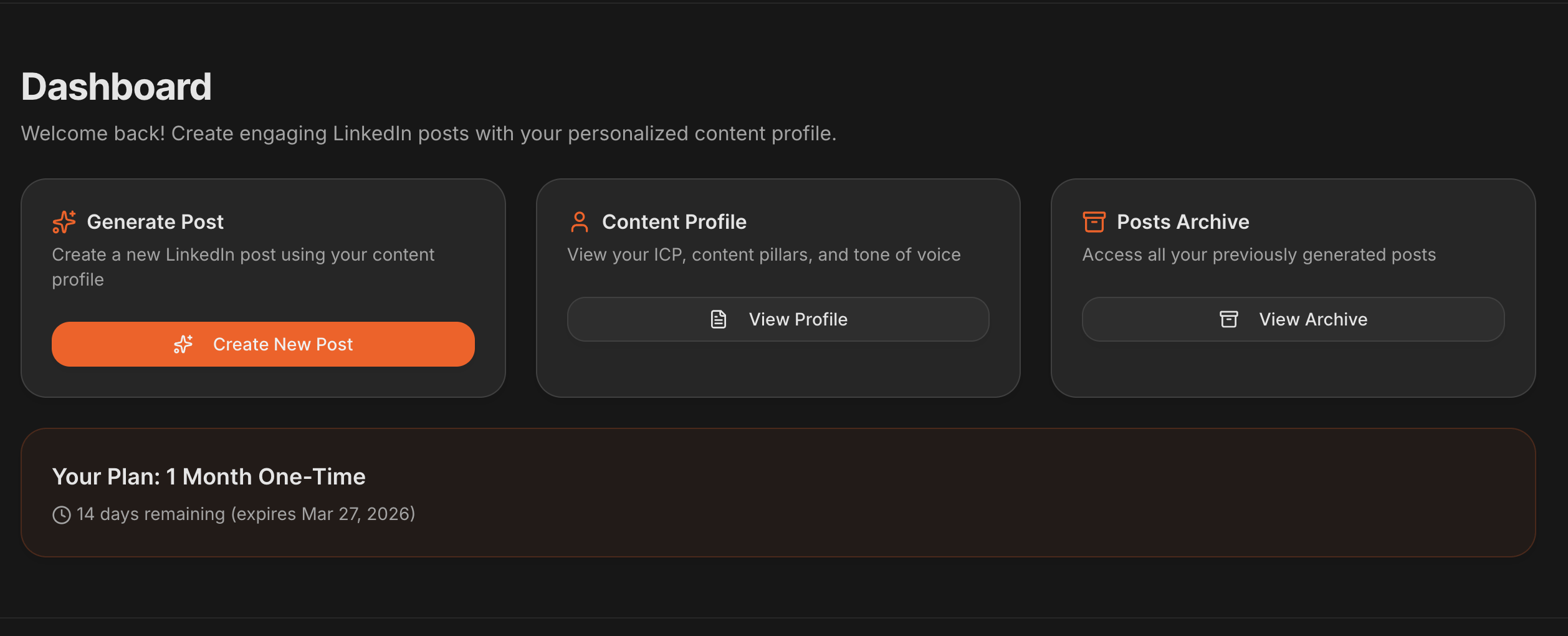Open the View Profile button

click(778, 319)
